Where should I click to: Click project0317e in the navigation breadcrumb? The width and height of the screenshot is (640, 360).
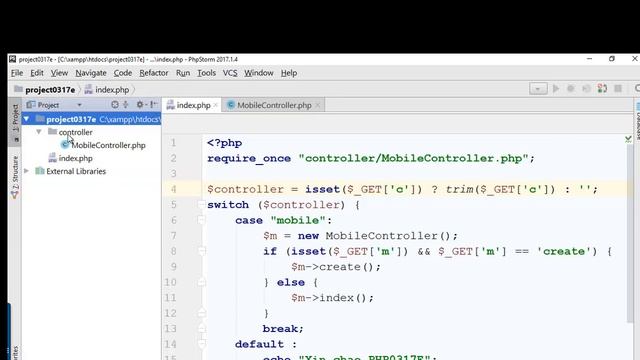click(x=50, y=90)
